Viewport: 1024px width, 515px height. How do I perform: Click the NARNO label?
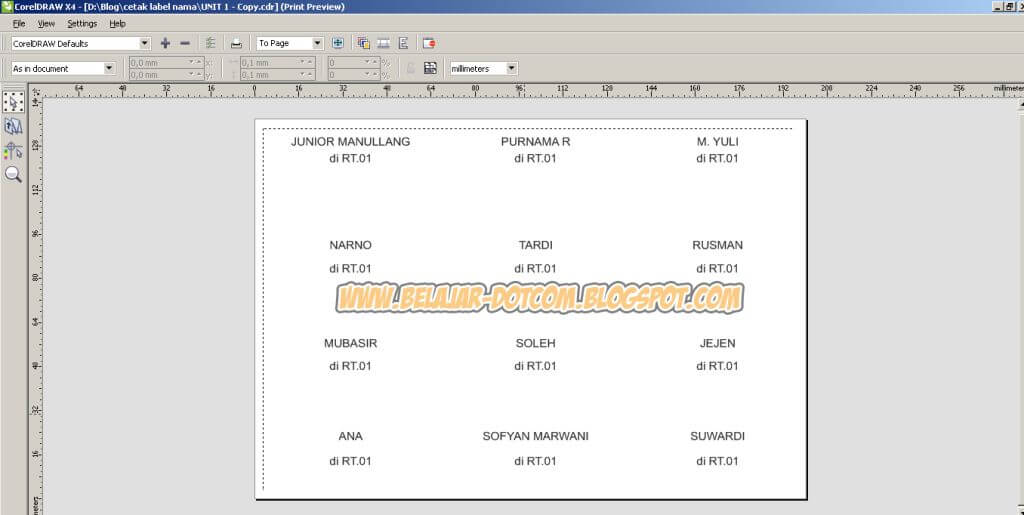pyautogui.click(x=351, y=245)
